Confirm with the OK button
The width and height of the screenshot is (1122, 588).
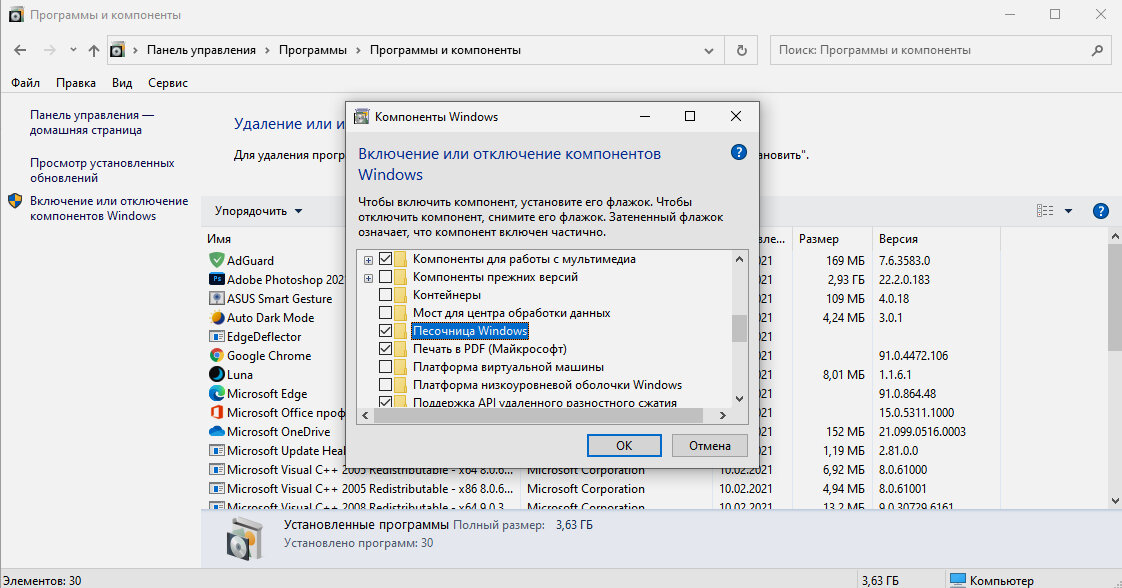tap(624, 446)
